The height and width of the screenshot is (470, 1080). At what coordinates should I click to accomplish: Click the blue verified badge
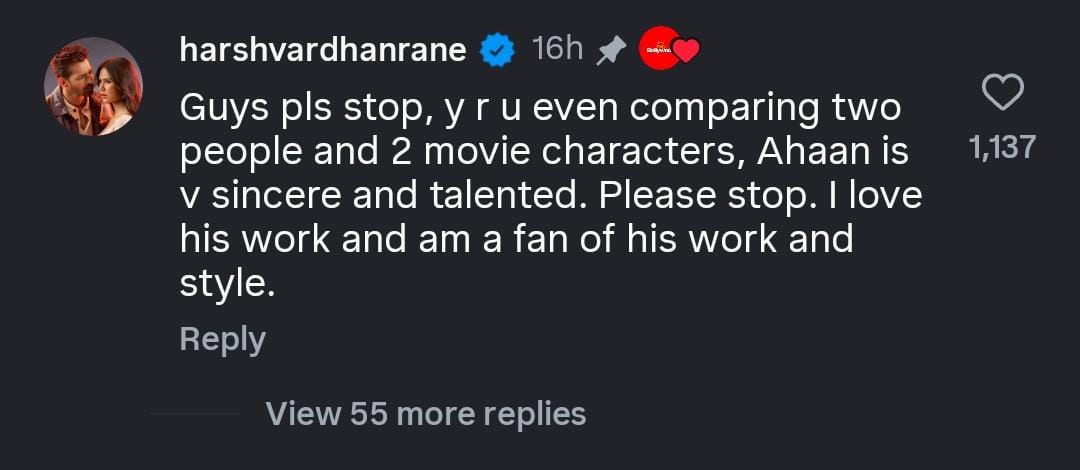pyautogui.click(x=498, y=50)
